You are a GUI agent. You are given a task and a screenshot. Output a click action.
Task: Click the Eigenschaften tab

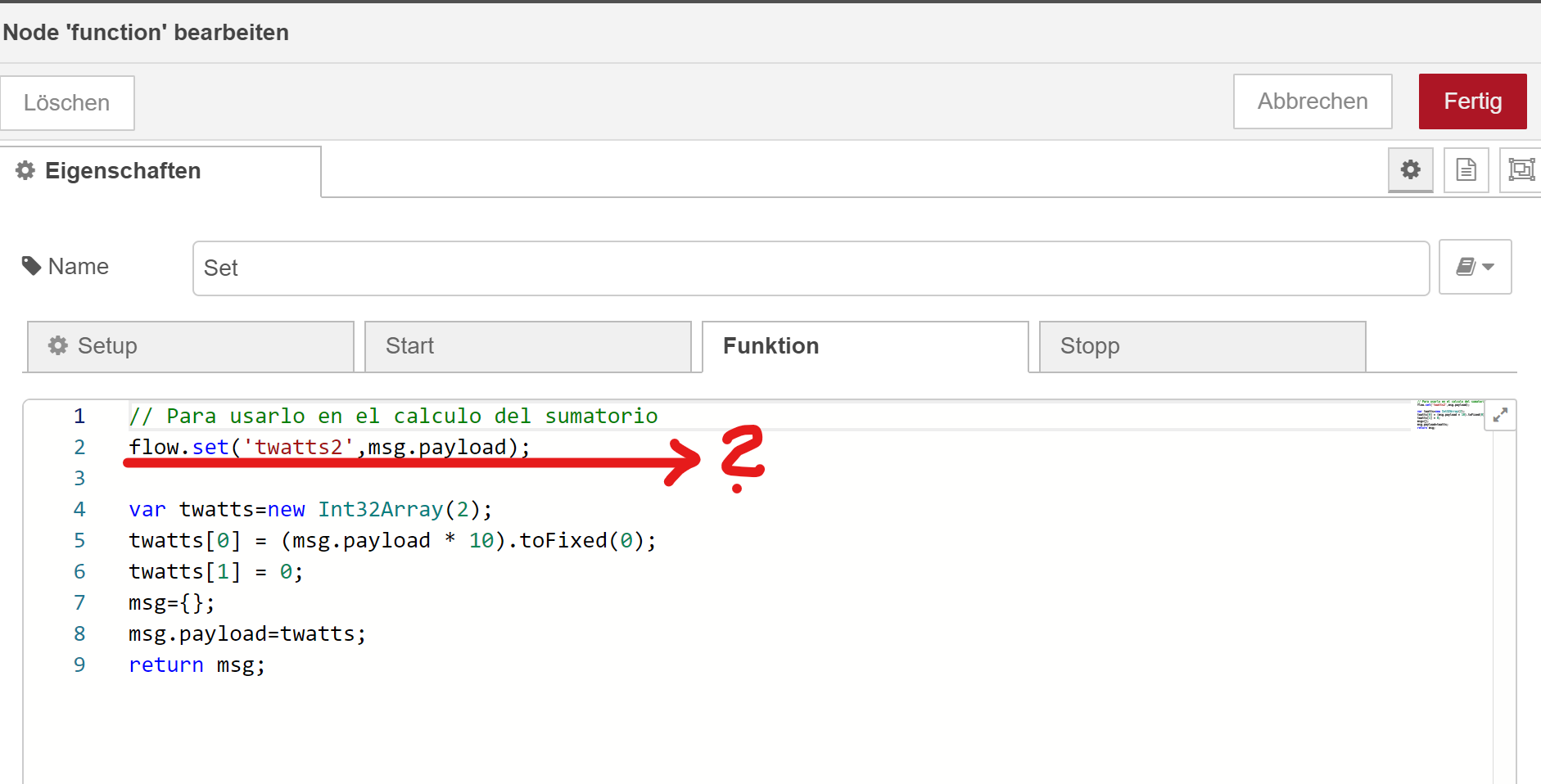click(160, 171)
